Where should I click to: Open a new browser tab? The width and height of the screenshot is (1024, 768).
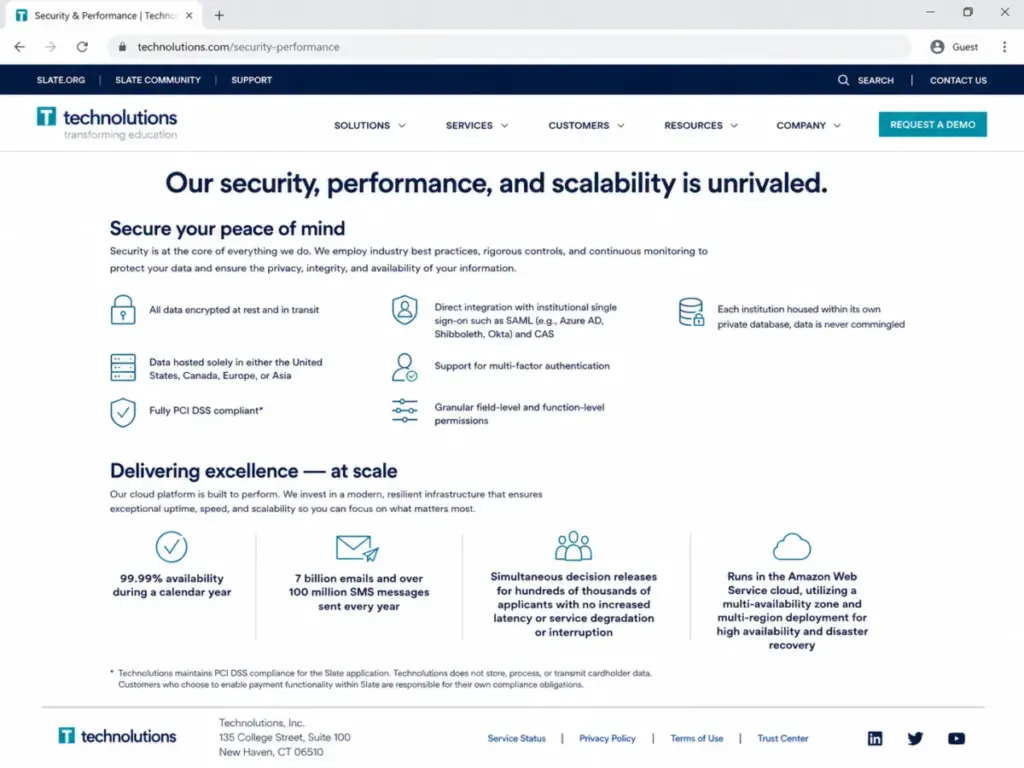click(219, 16)
